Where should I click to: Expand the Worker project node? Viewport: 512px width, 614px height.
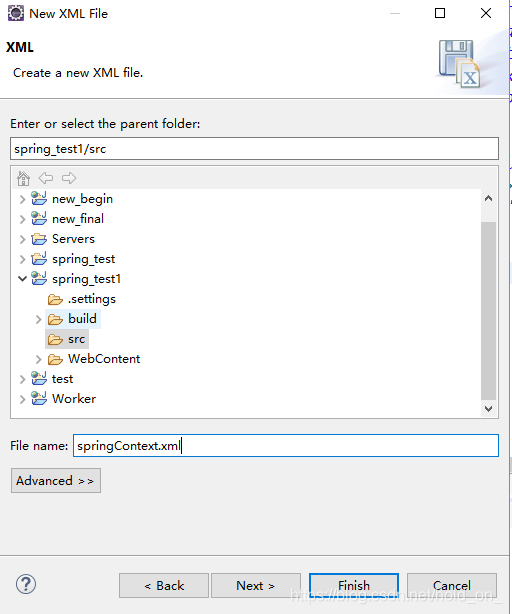[x=22, y=399]
